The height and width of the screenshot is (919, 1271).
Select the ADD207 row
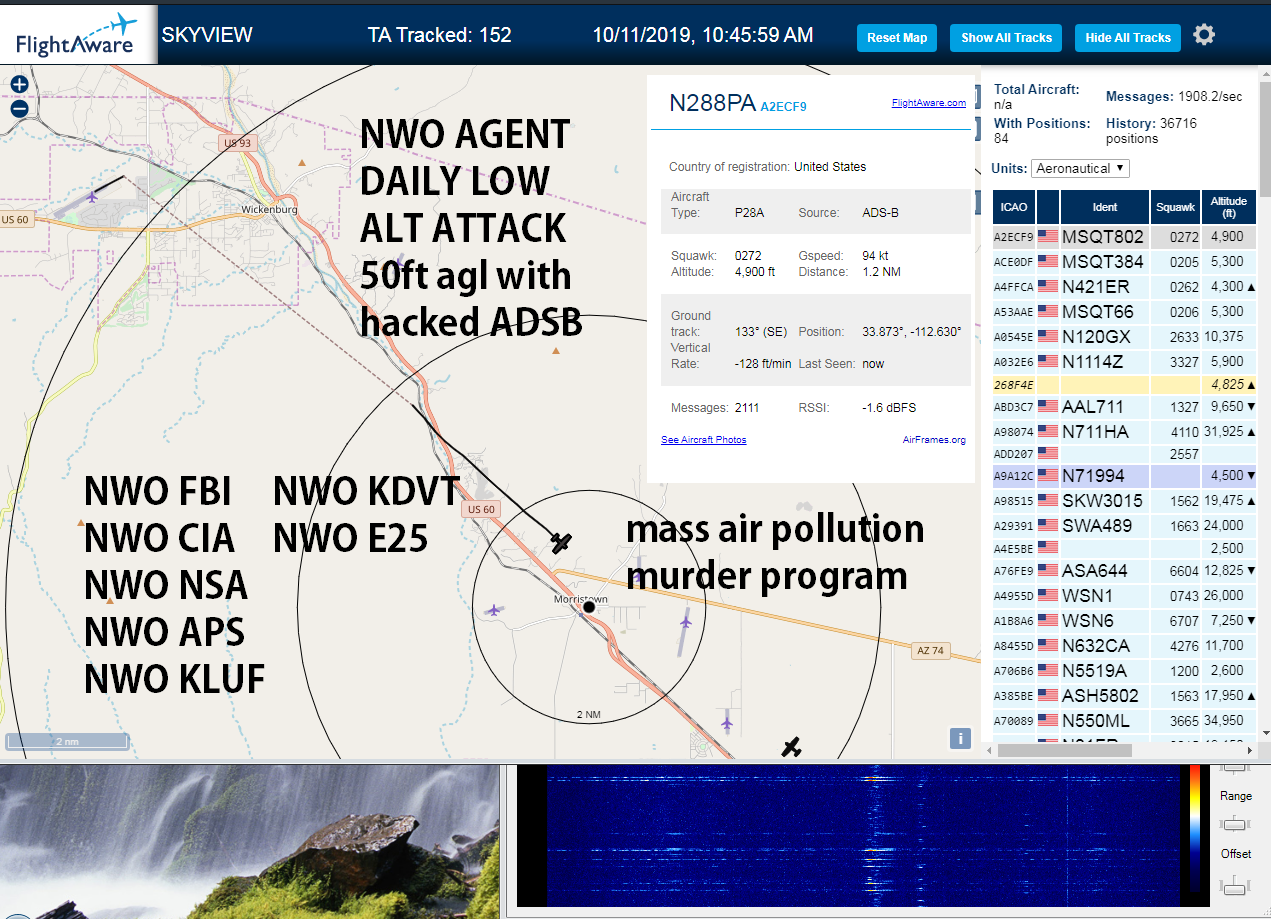(x=1125, y=454)
